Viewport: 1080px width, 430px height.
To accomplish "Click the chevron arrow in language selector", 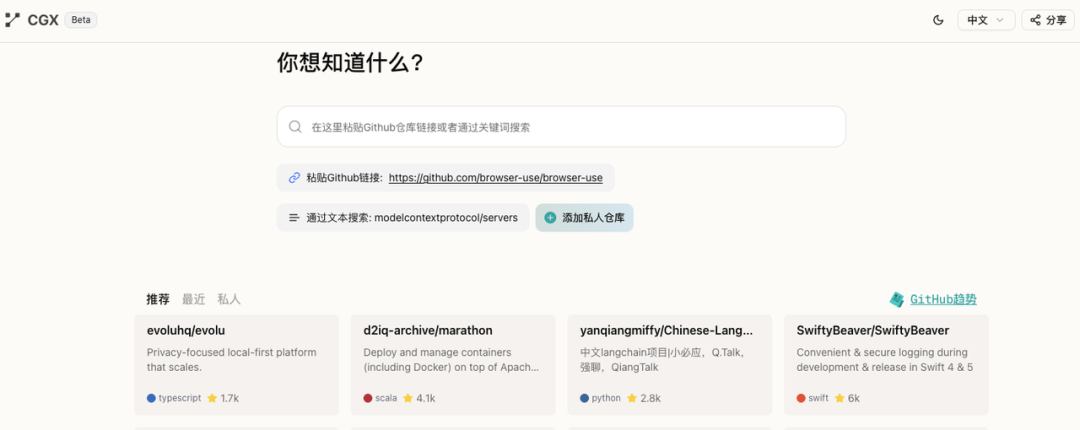I will click(1000, 20).
